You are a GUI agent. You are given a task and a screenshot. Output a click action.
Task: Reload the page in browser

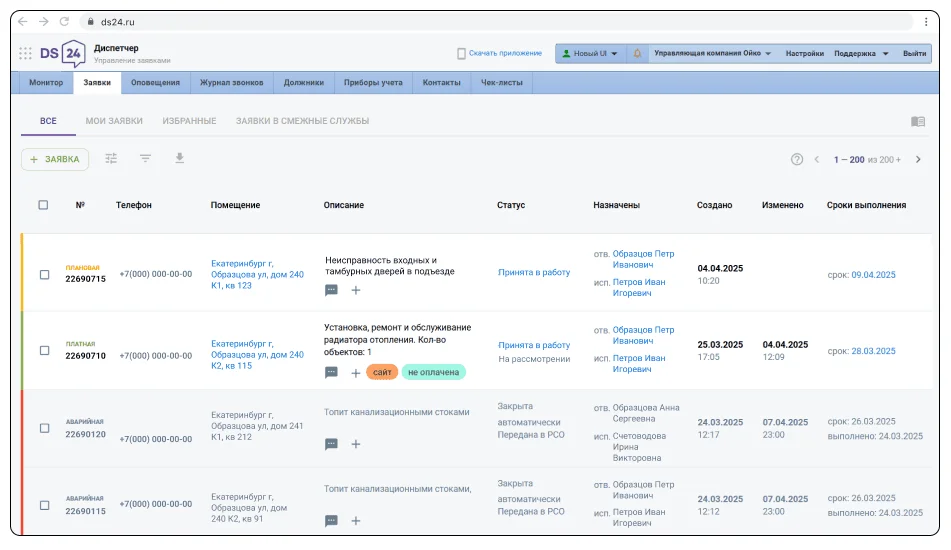coord(64,22)
